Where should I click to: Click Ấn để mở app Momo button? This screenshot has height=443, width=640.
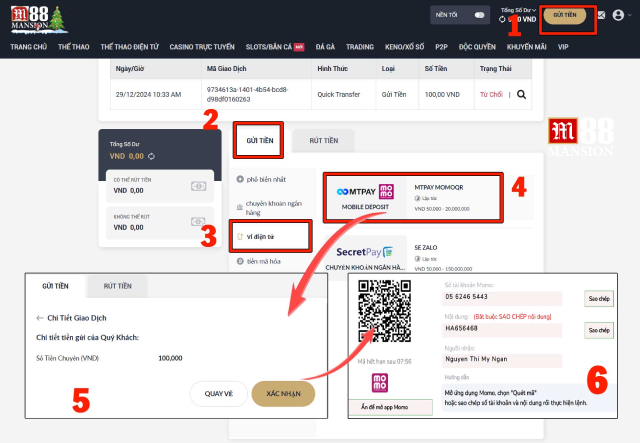tap(391, 407)
